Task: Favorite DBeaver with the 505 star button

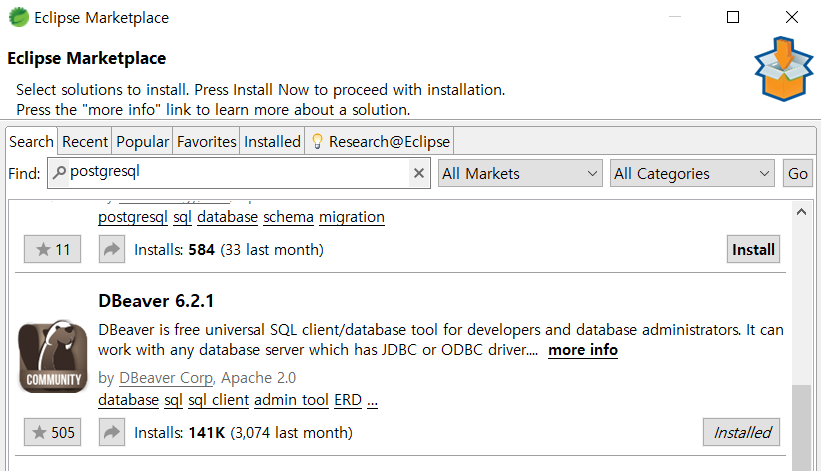Action: click(52, 432)
